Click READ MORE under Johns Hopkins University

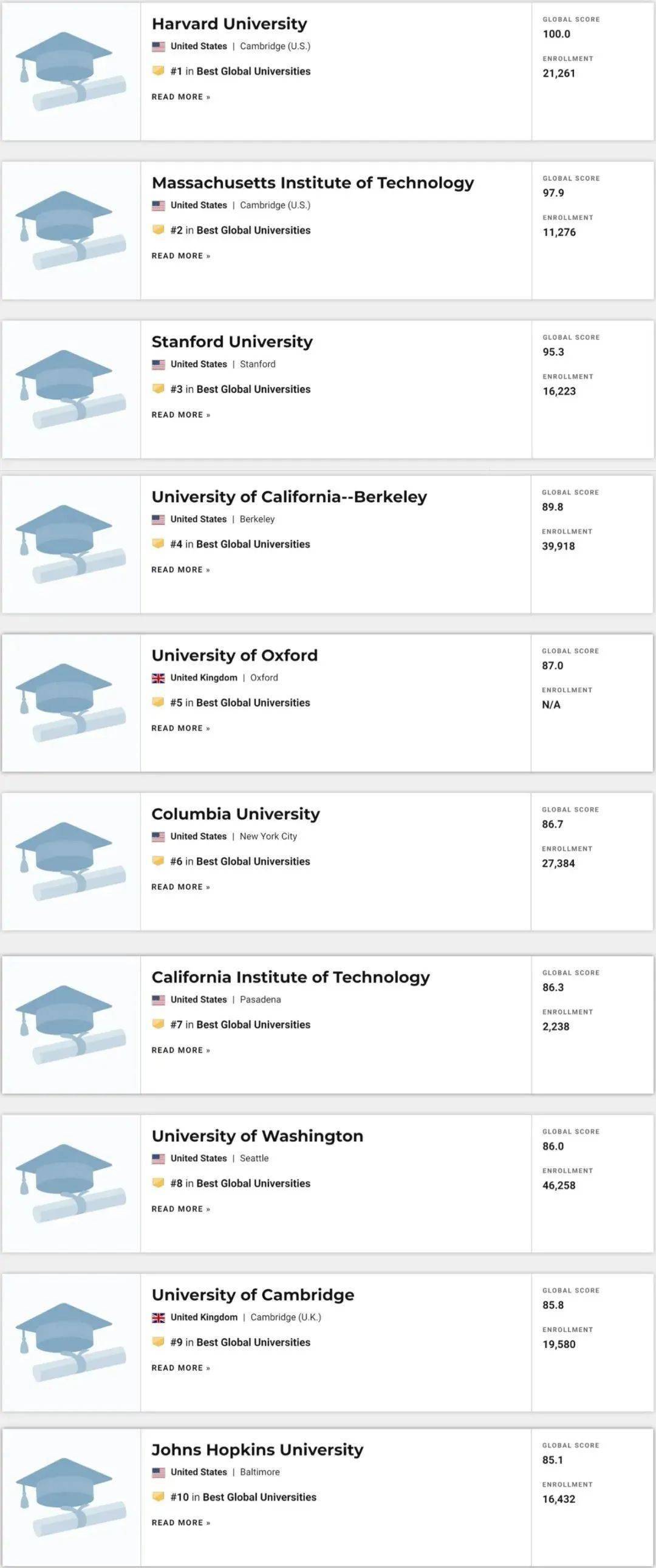[x=181, y=1522]
